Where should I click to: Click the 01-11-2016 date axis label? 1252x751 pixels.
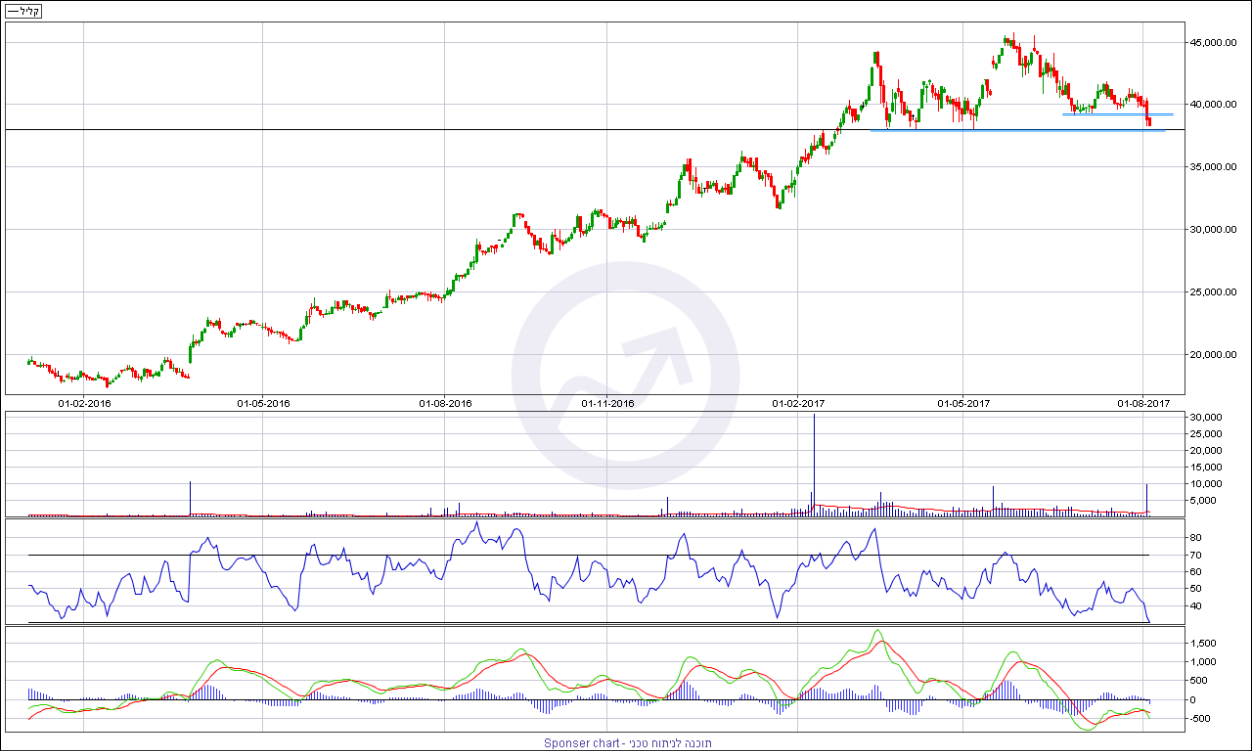pos(607,403)
